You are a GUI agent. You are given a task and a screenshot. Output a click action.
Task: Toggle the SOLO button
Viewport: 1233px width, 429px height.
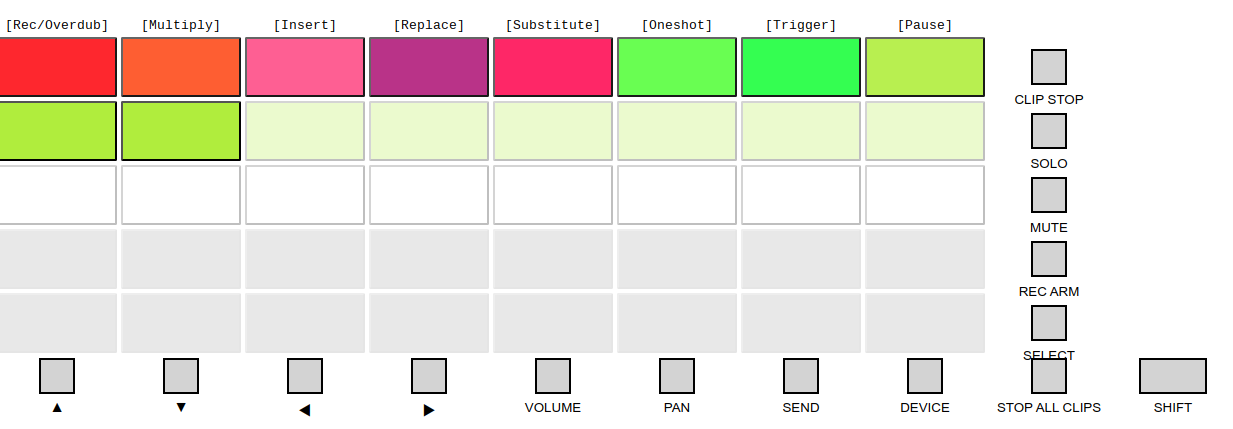click(x=1048, y=131)
